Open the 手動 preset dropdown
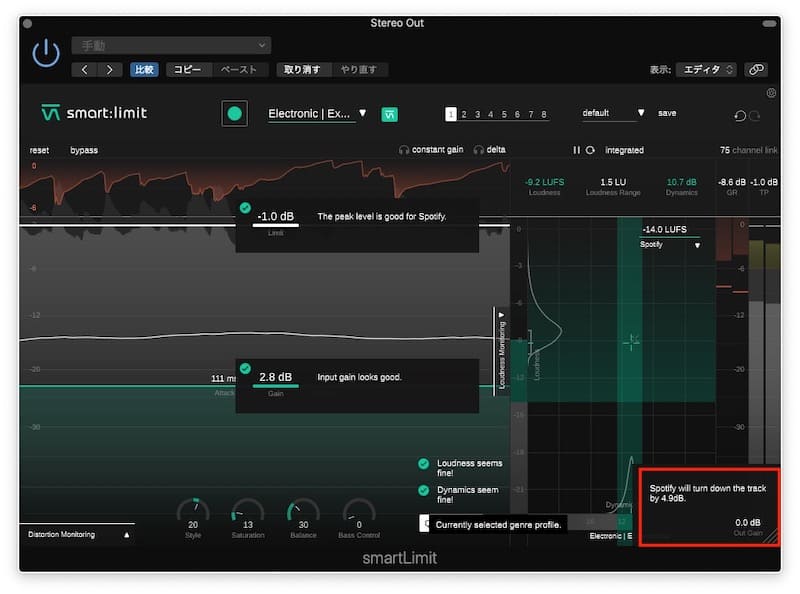The image size is (800, 594). click(x=171, y=45)
